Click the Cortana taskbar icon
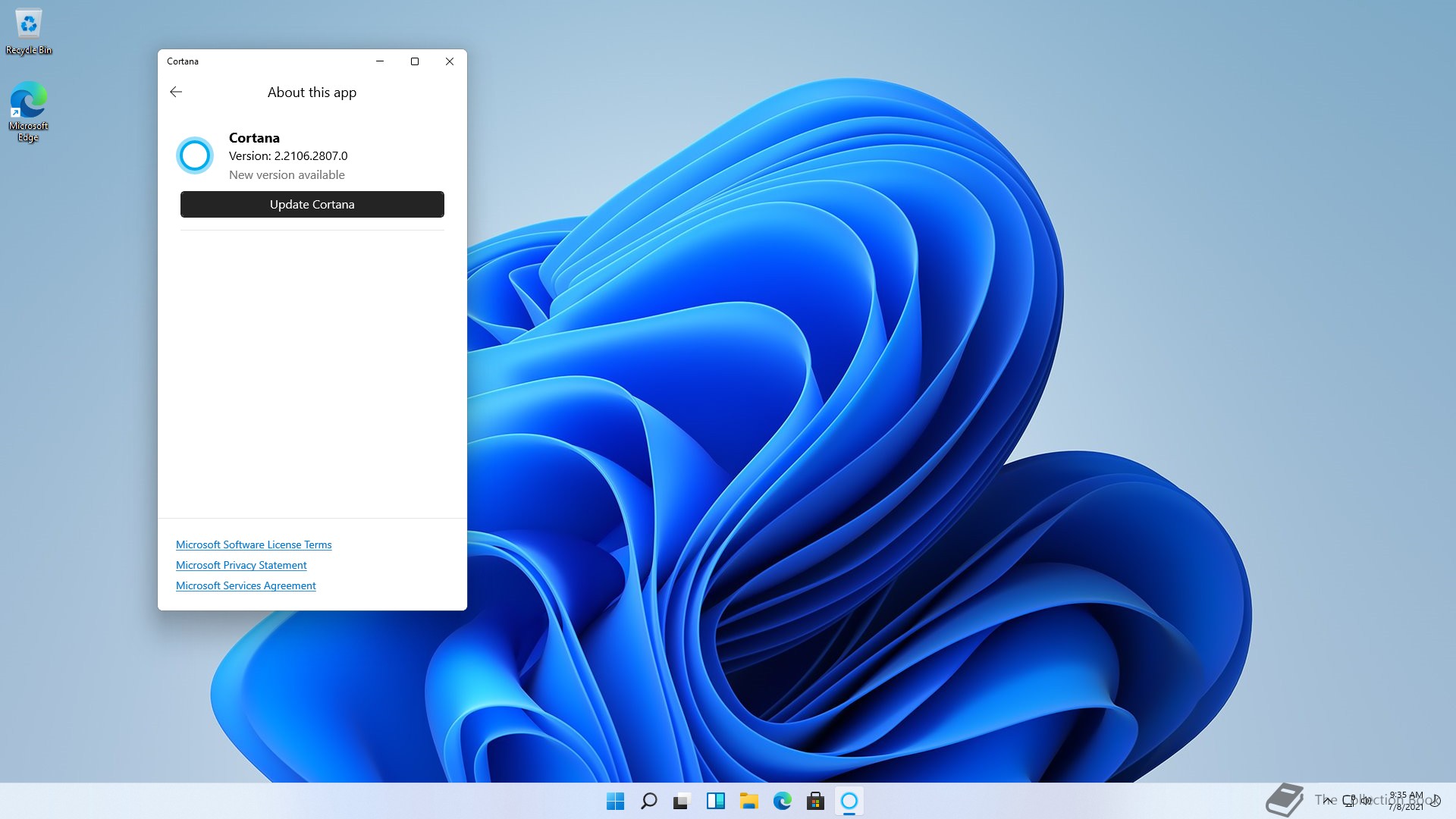Image resolution: width=1456 pixels, height=819 pixels. click(849, 801)
